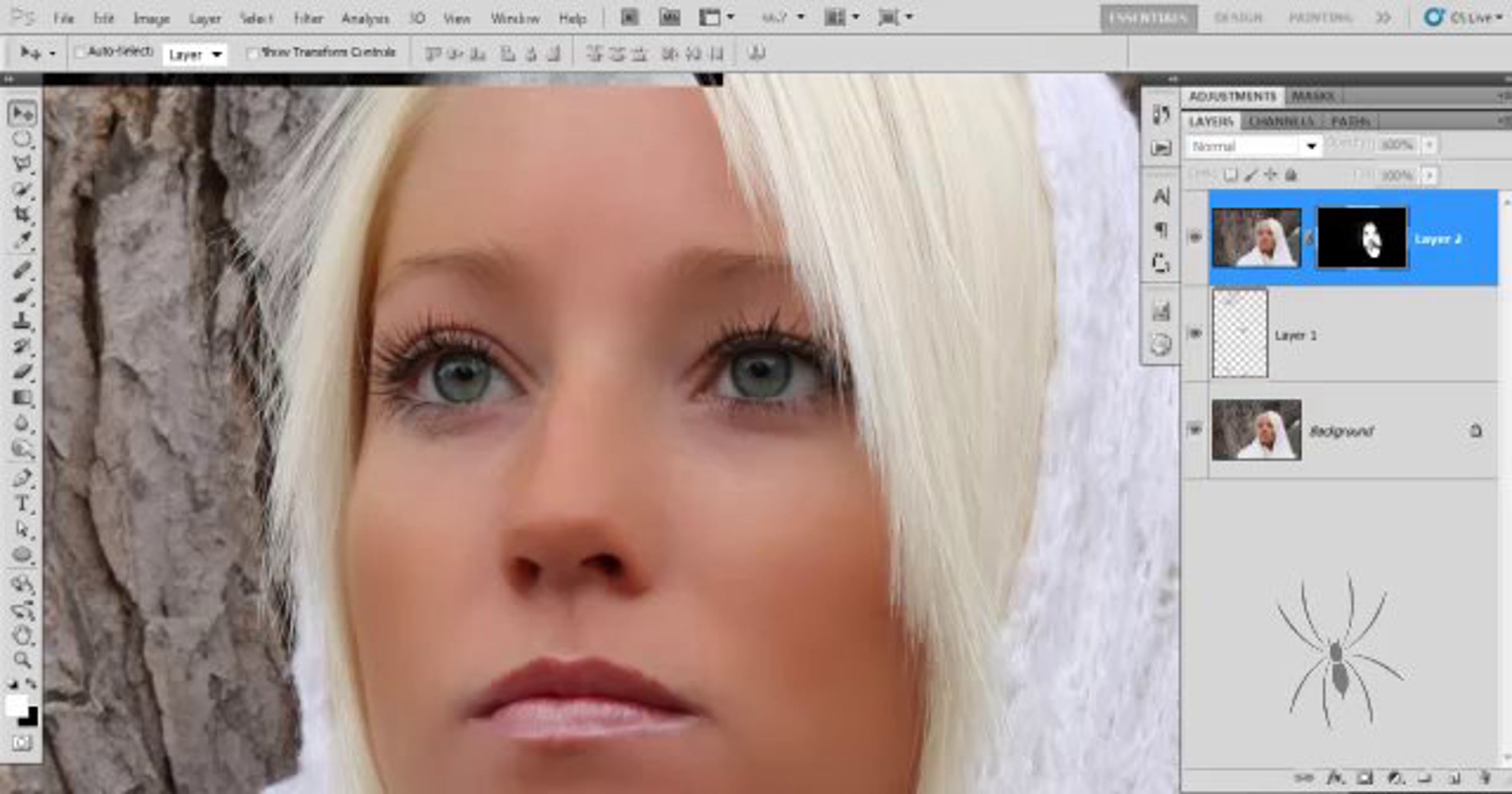Open the Fill slider arrow
The image size is (1512, 794).
[x=1429, y=175]
